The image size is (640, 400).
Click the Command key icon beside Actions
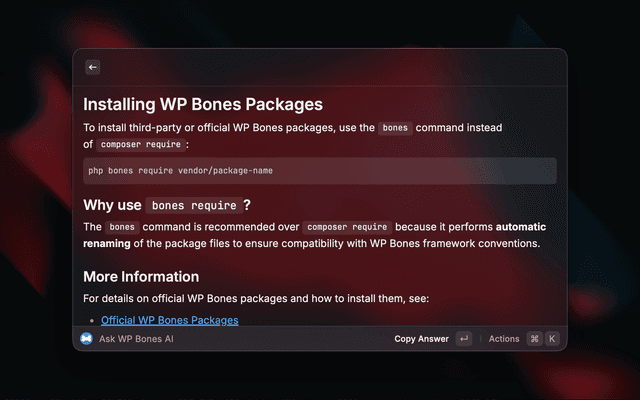pos(535,339)
